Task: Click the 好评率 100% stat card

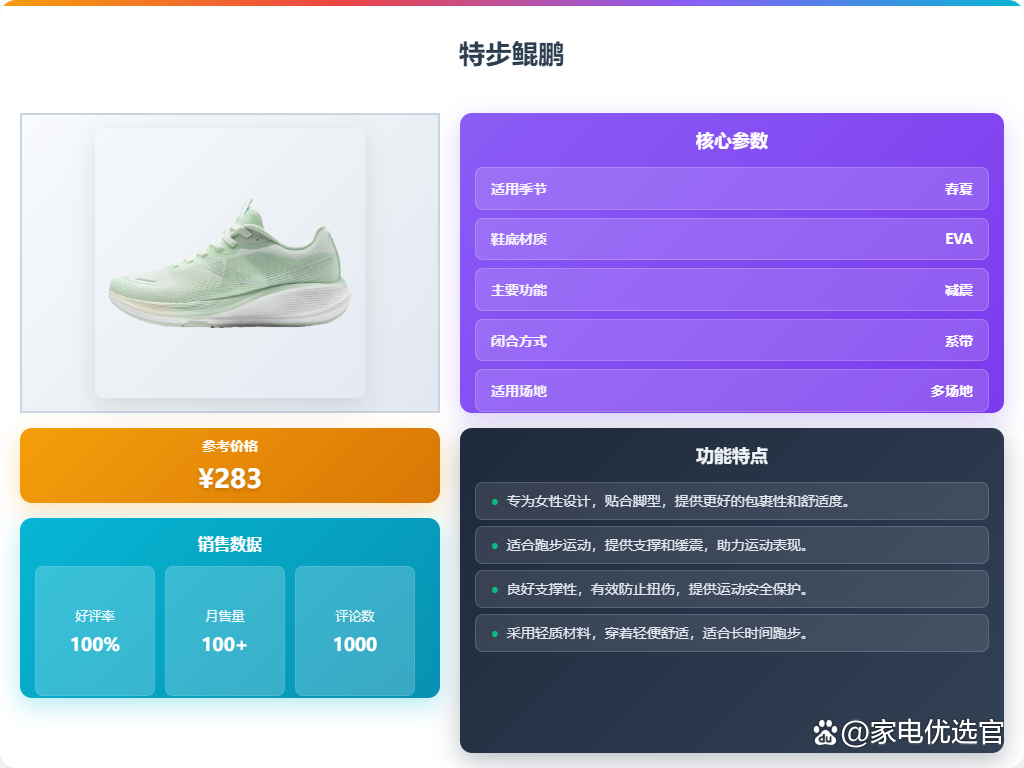Action: (95, 631)
